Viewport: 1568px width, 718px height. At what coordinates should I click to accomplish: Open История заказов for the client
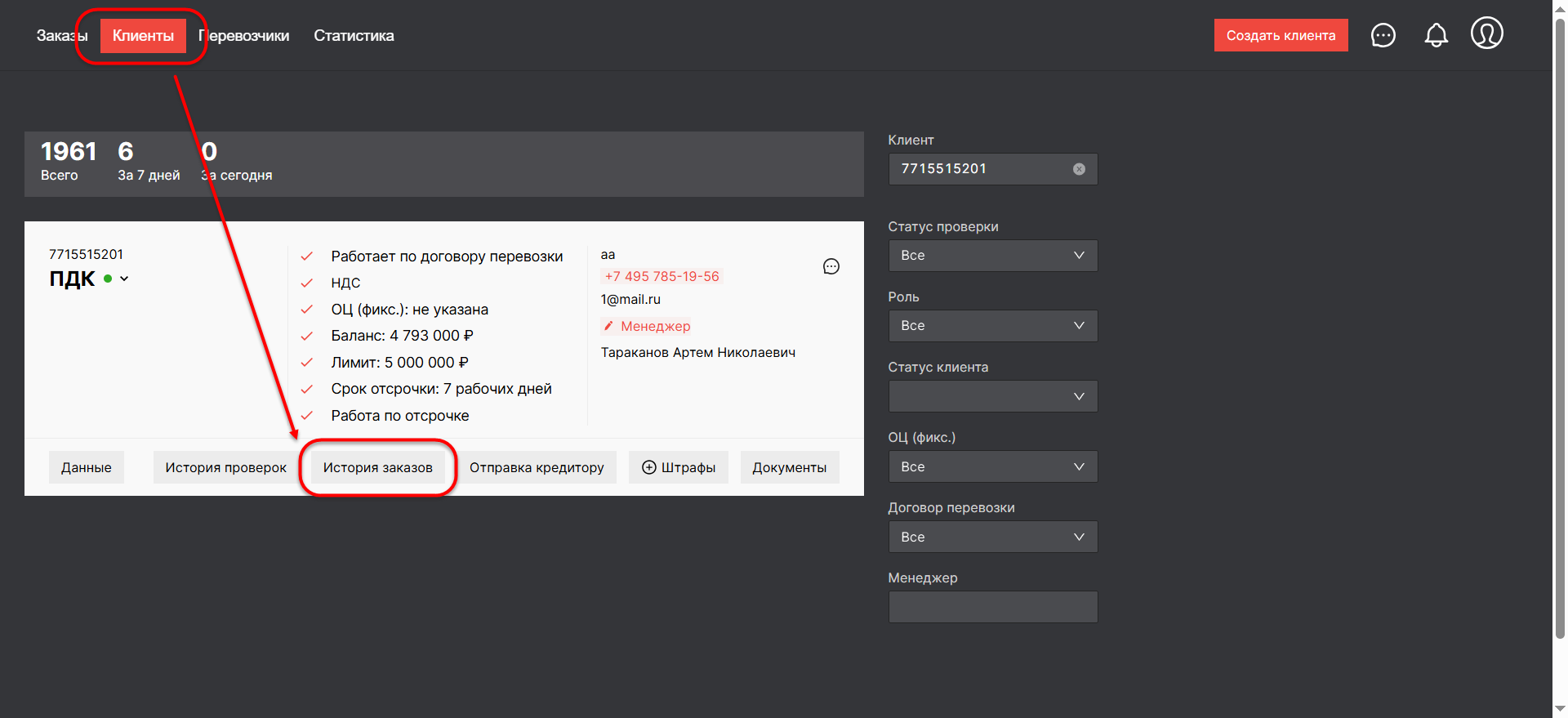(377, 467)
